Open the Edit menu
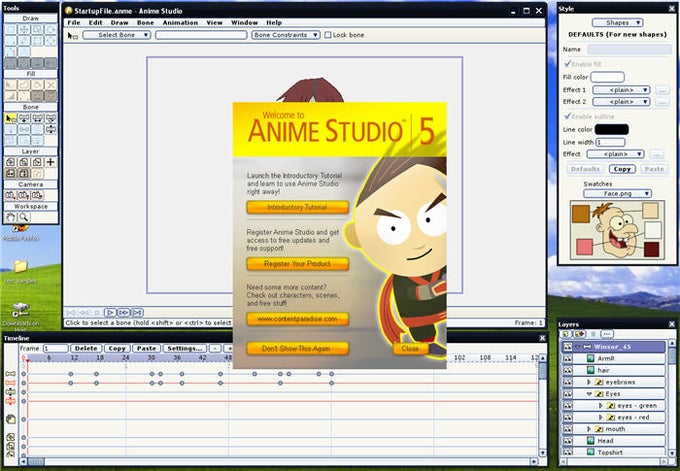The height and width of the screenshot is (471, 680). point(95,23)
